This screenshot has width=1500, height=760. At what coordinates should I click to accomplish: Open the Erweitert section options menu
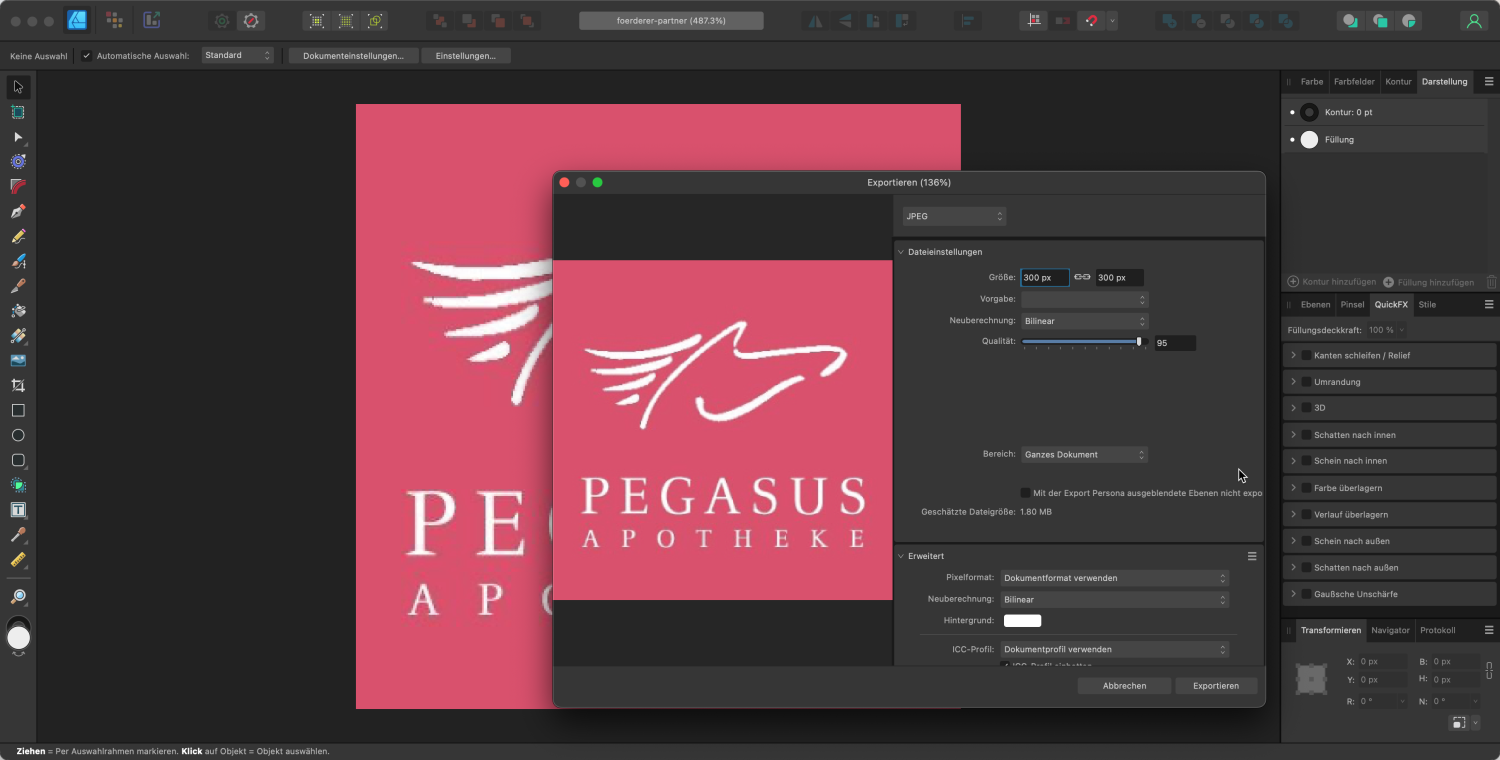tap(1251, 556)
